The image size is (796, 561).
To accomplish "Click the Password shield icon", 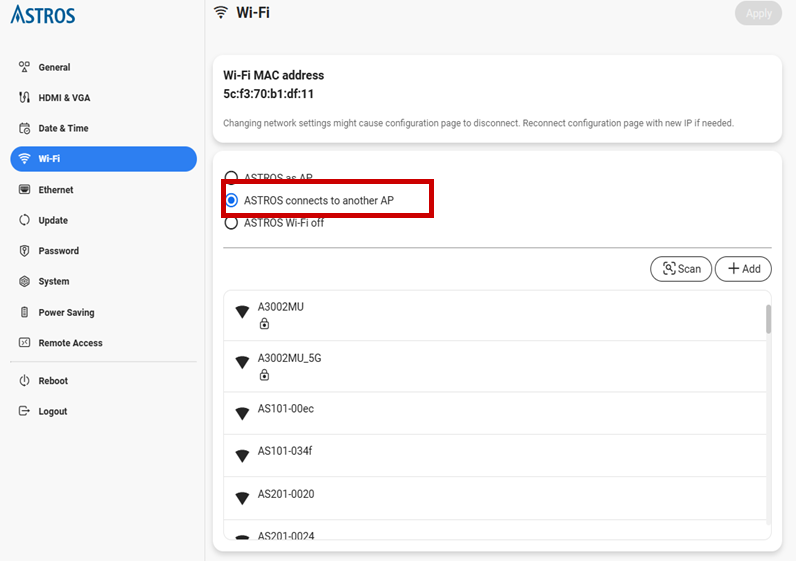I will pyautogui.click(x=25, y=251).
